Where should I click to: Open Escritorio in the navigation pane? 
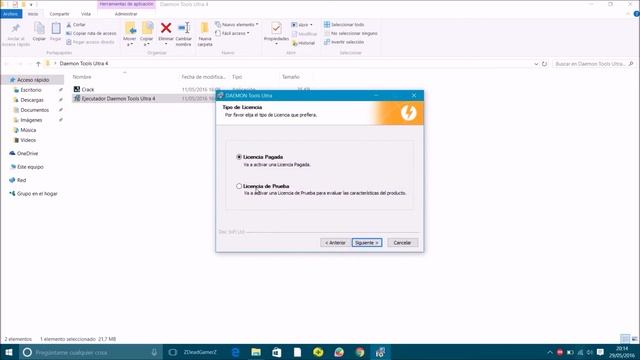tap(31, 90)
